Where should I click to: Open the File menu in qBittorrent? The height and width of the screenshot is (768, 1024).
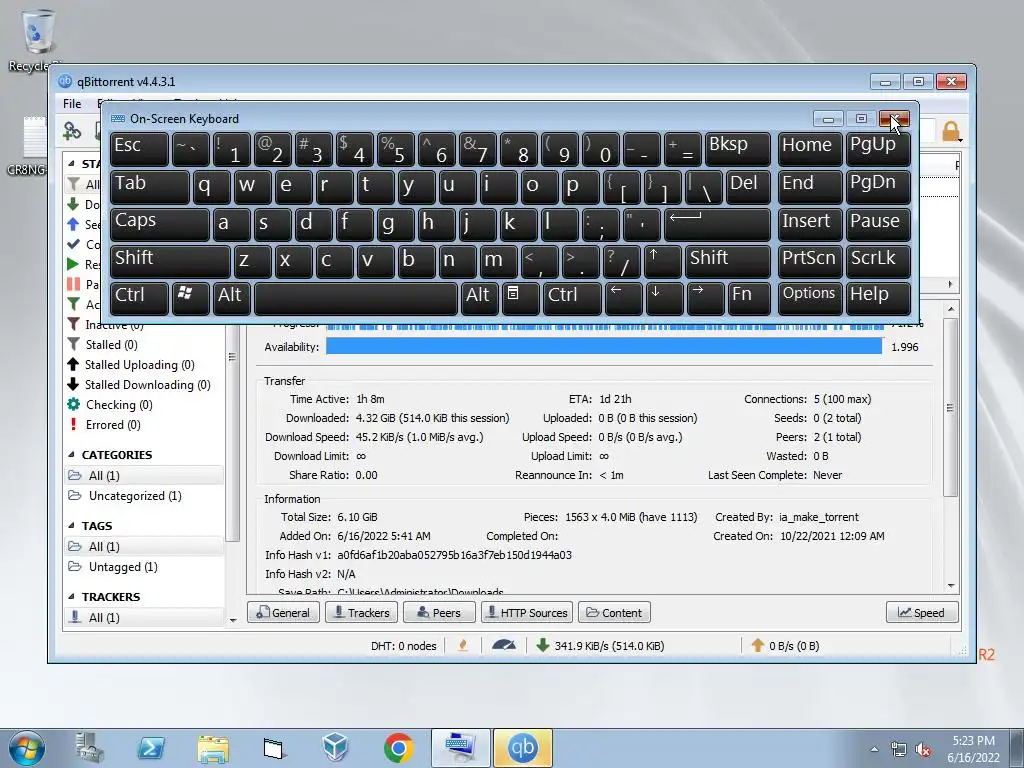pyautogui.click(x=72, y=104)
